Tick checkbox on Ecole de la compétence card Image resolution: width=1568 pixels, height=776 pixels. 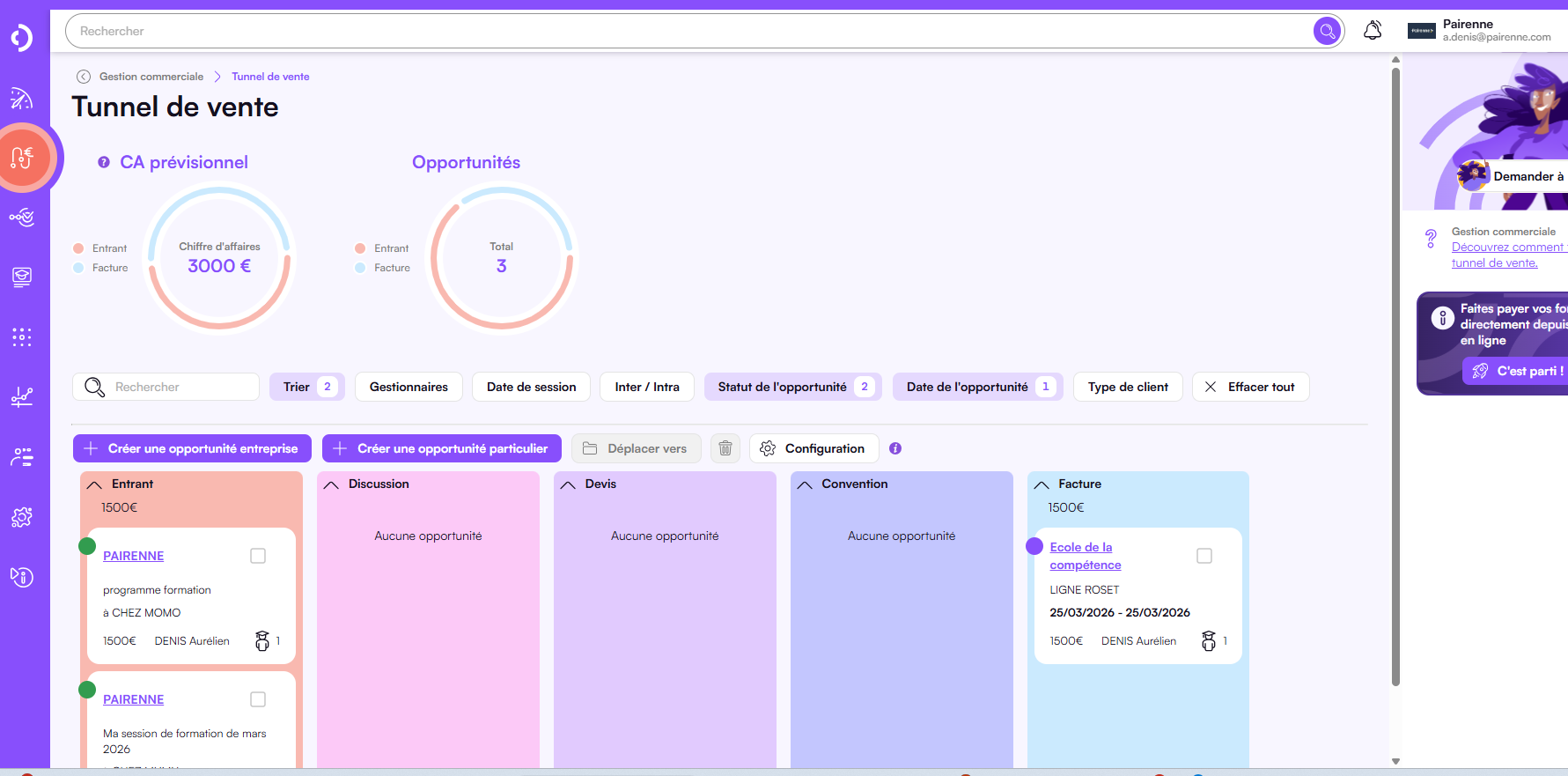pos(1204,556)
